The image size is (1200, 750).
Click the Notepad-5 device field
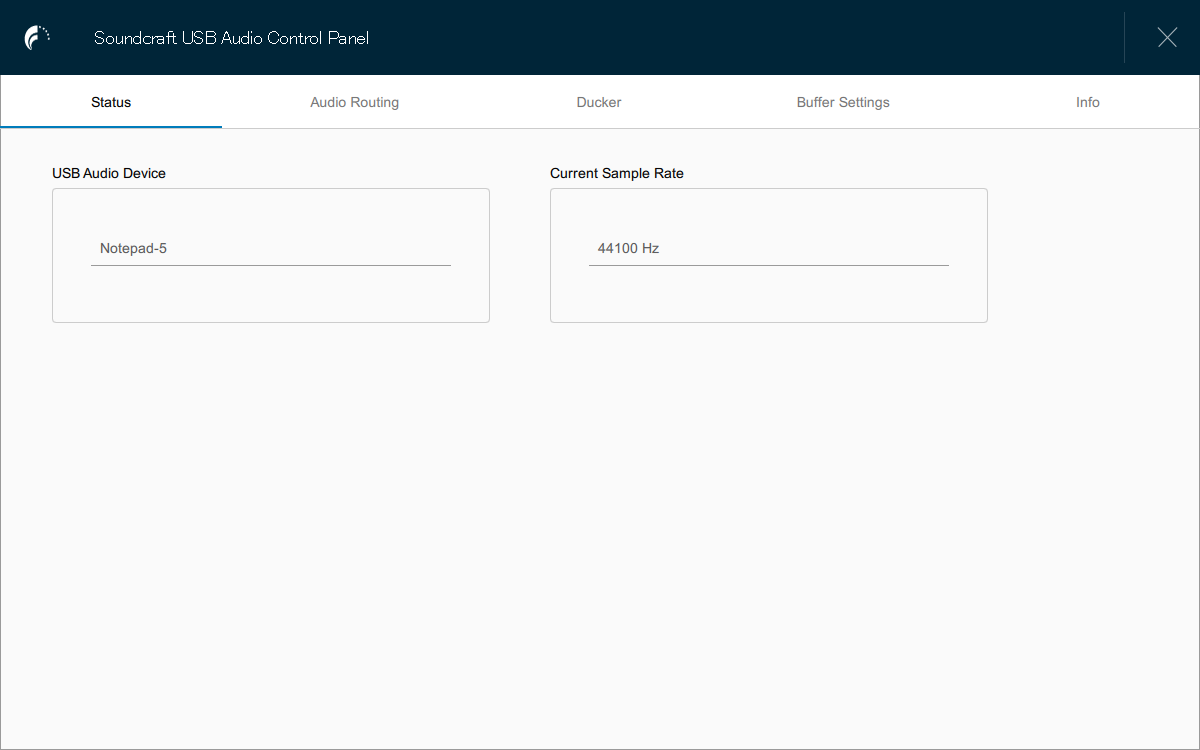[x=271, y=248]
